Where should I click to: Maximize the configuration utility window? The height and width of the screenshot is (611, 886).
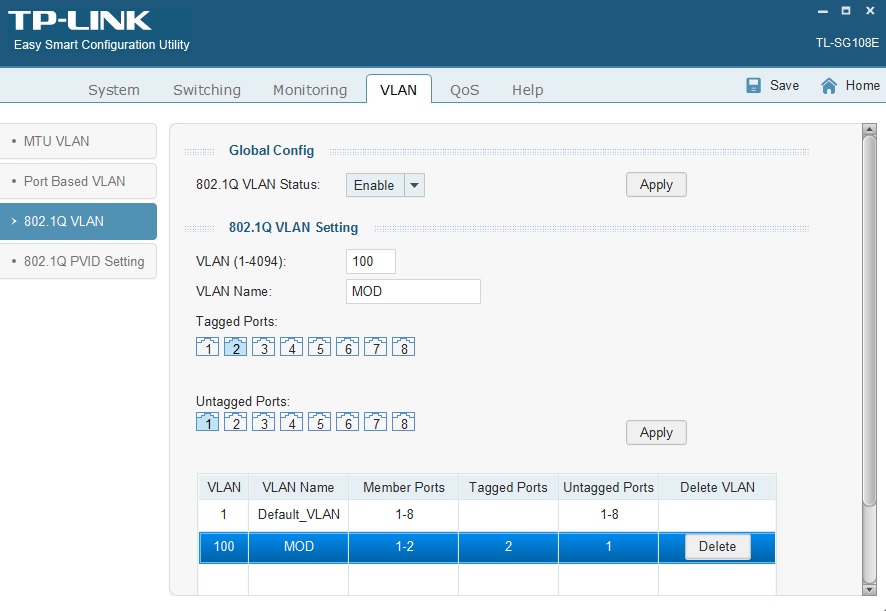point(846,11)
